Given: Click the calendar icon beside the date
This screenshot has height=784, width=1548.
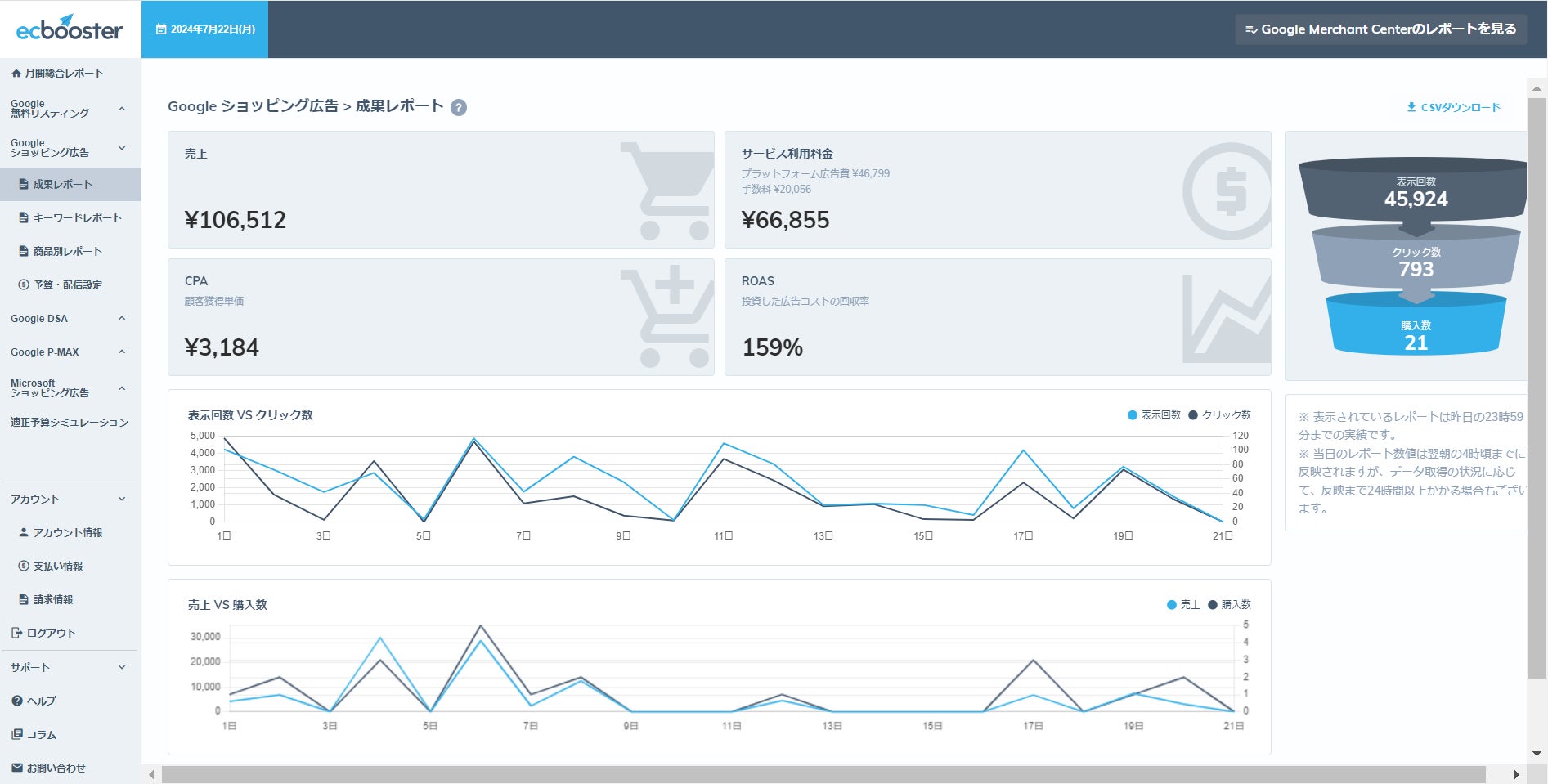Looking at the screenshot, I should coord(161,29).
